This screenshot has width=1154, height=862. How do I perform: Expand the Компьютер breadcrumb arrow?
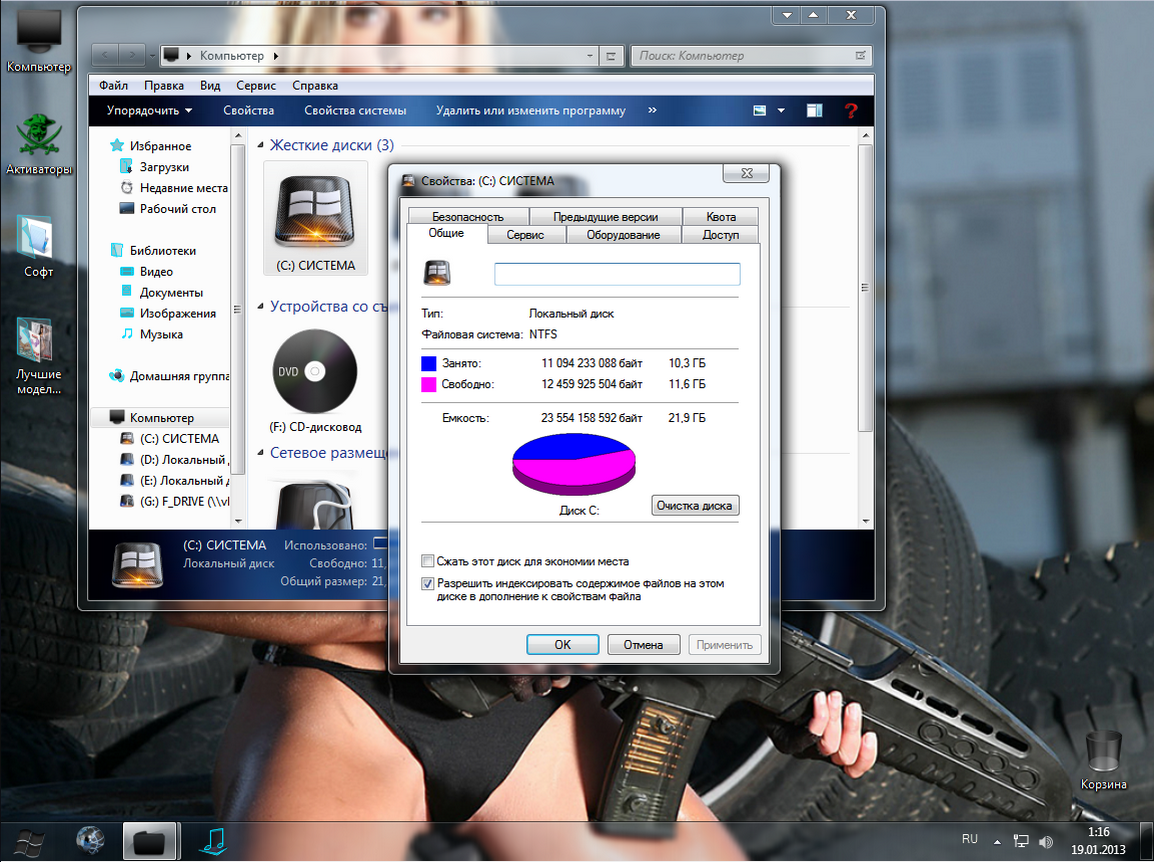(x=276, y=56)
